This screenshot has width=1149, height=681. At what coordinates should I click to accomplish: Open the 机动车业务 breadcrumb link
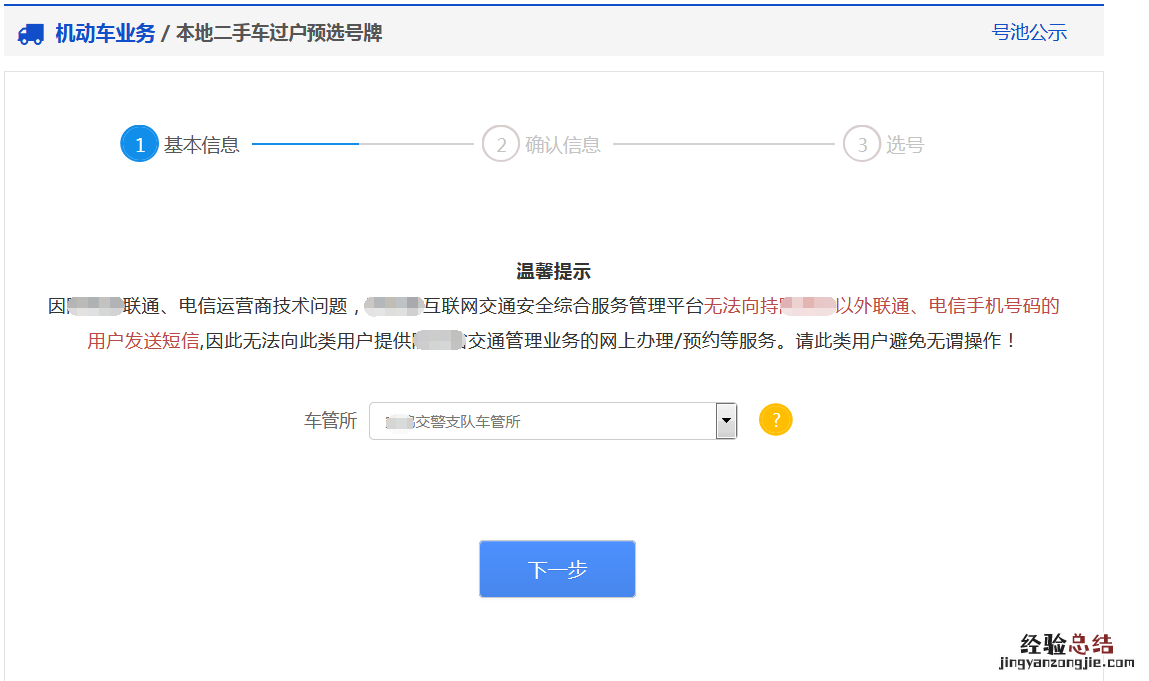coord(105,33)
